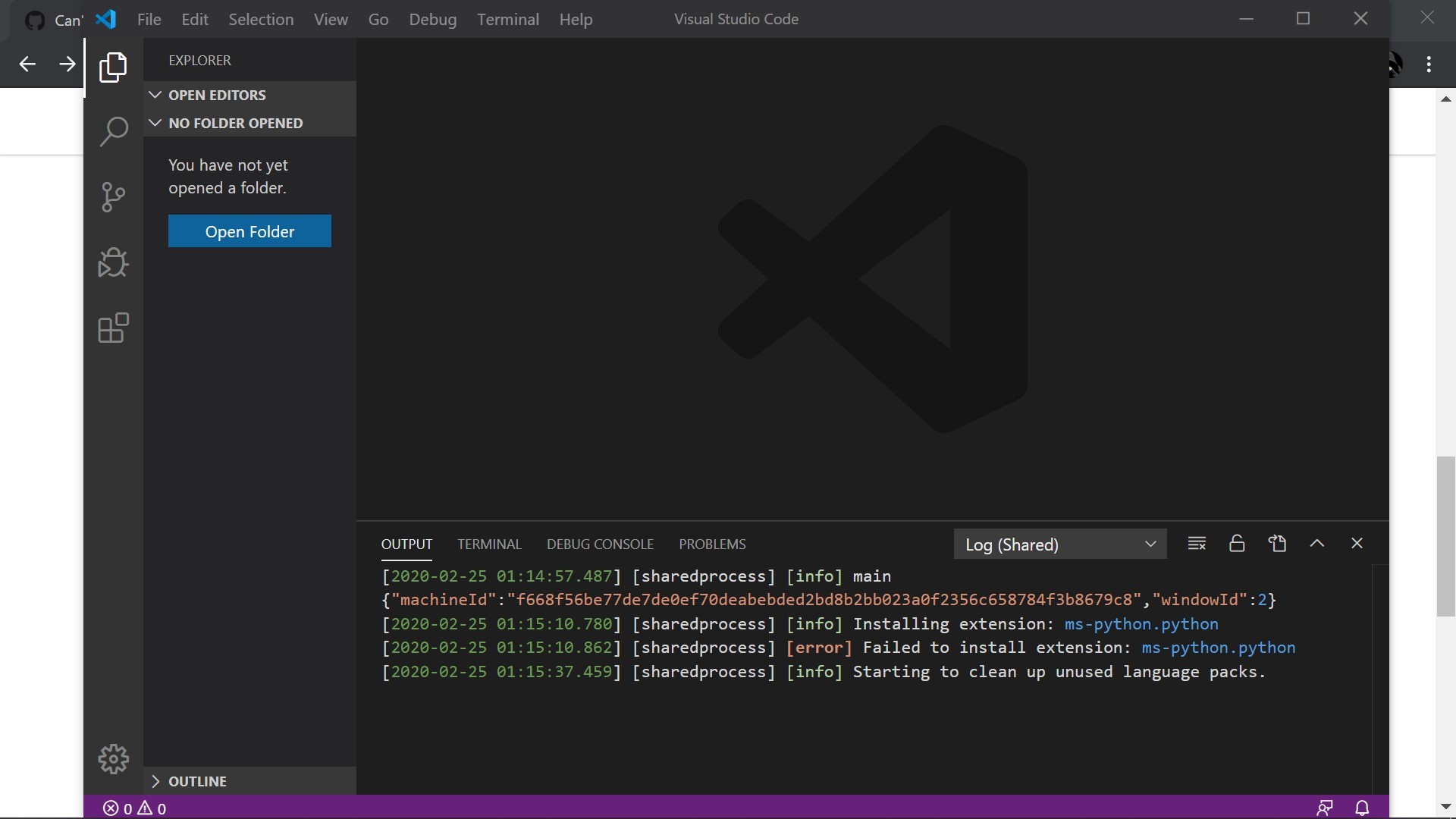Open the Source Control view icon
Image resolution: width=1456 pixels, height=819 pixels.
click(113, 197)
